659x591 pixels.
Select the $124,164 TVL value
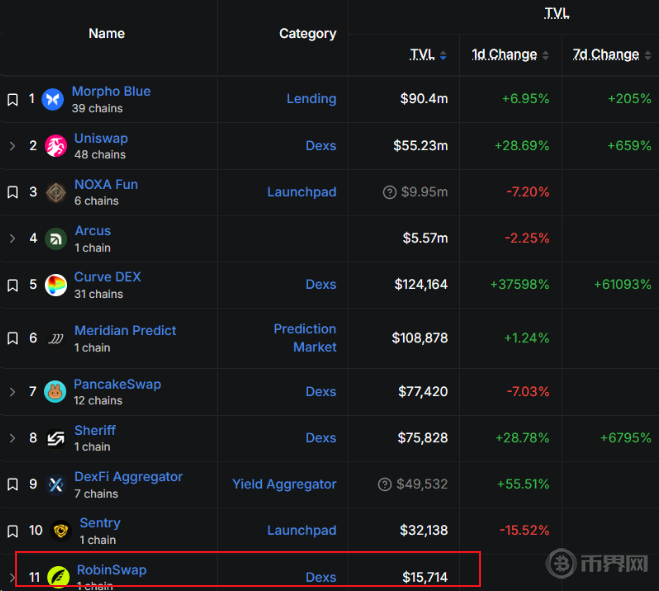421,285
